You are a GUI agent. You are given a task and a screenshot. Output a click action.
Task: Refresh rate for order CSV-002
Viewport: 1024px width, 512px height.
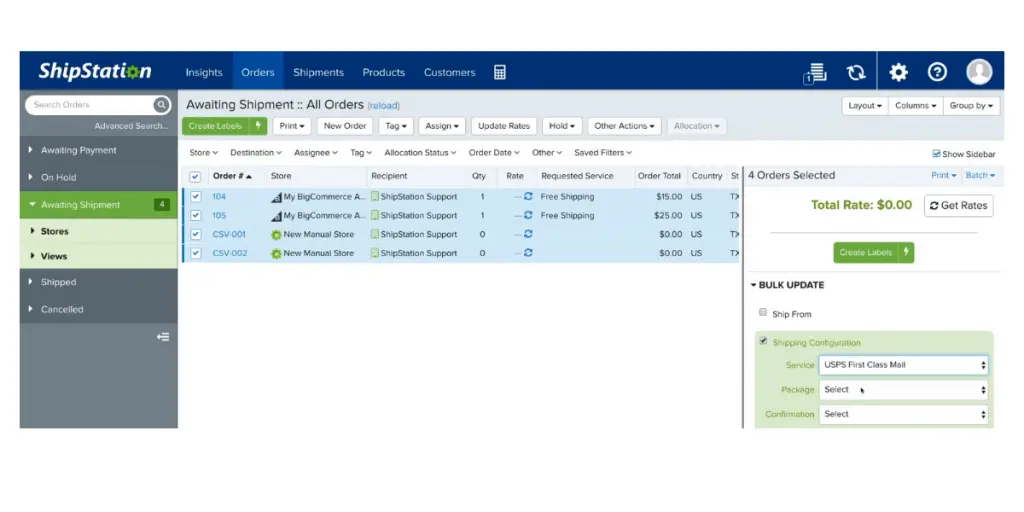pos(528,253)
